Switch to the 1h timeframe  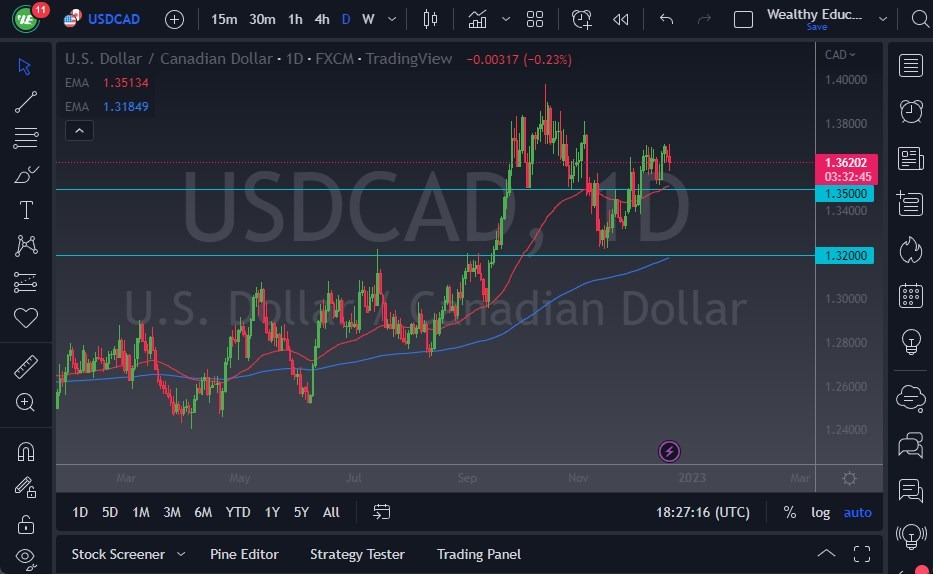point(295,20)
